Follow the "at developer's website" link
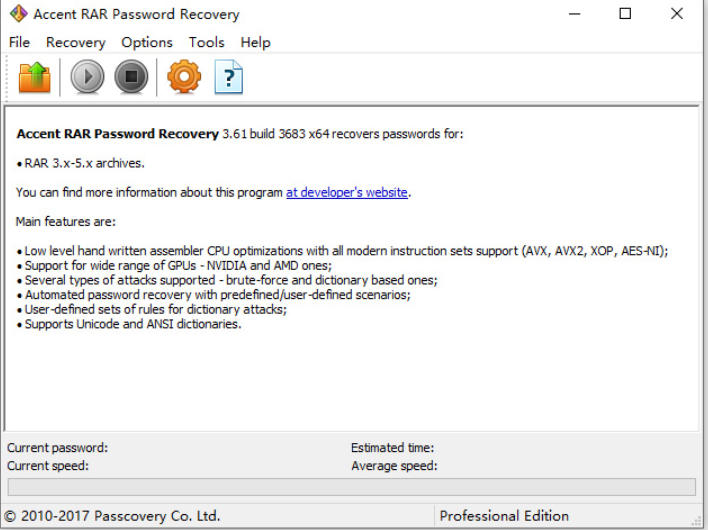The height and width of the screenshot is (530, 708). [x=347, y=192]
